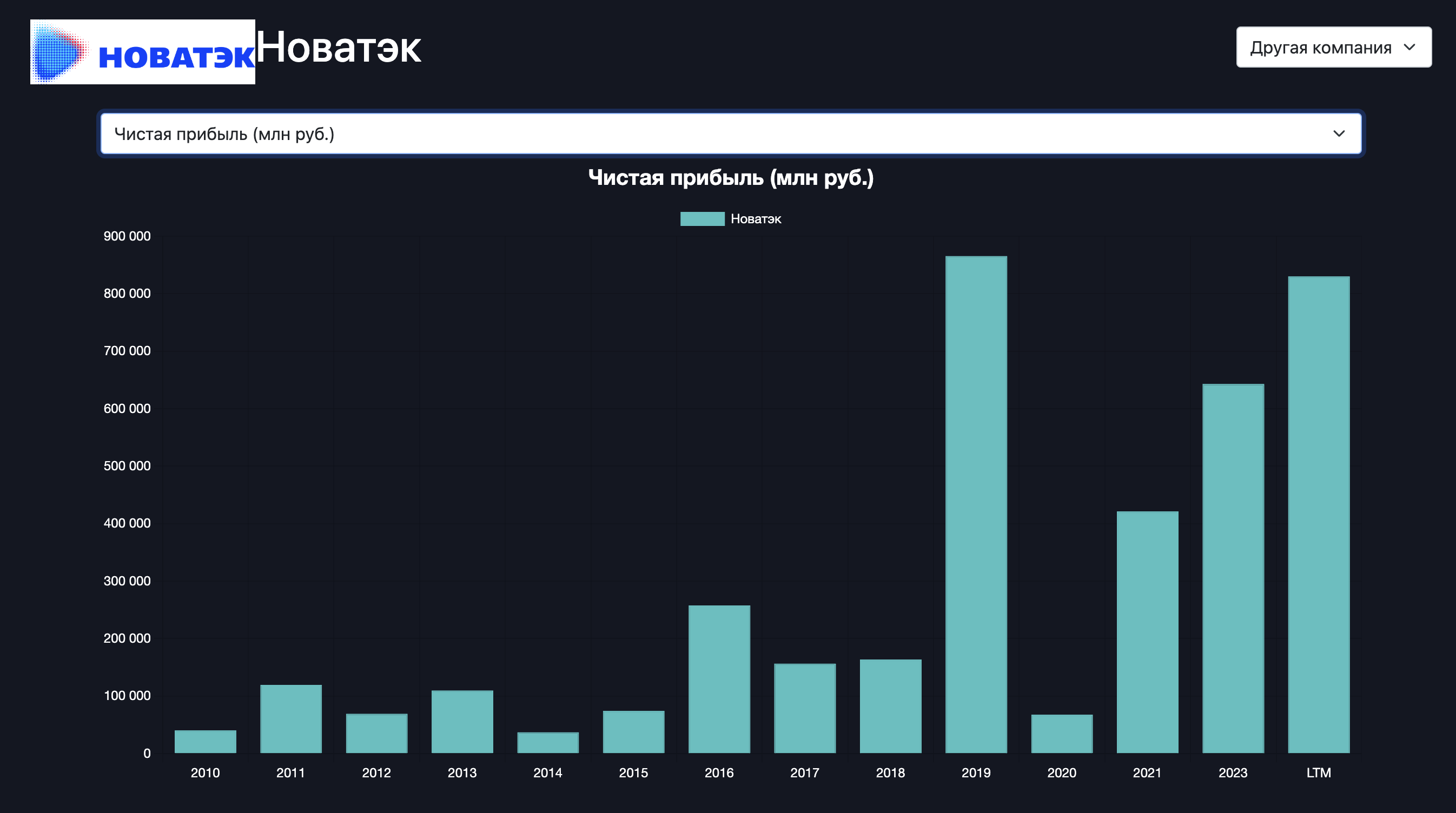
Task: Click the 2021 bar in the chart
Action: (x=1147, y=632)
